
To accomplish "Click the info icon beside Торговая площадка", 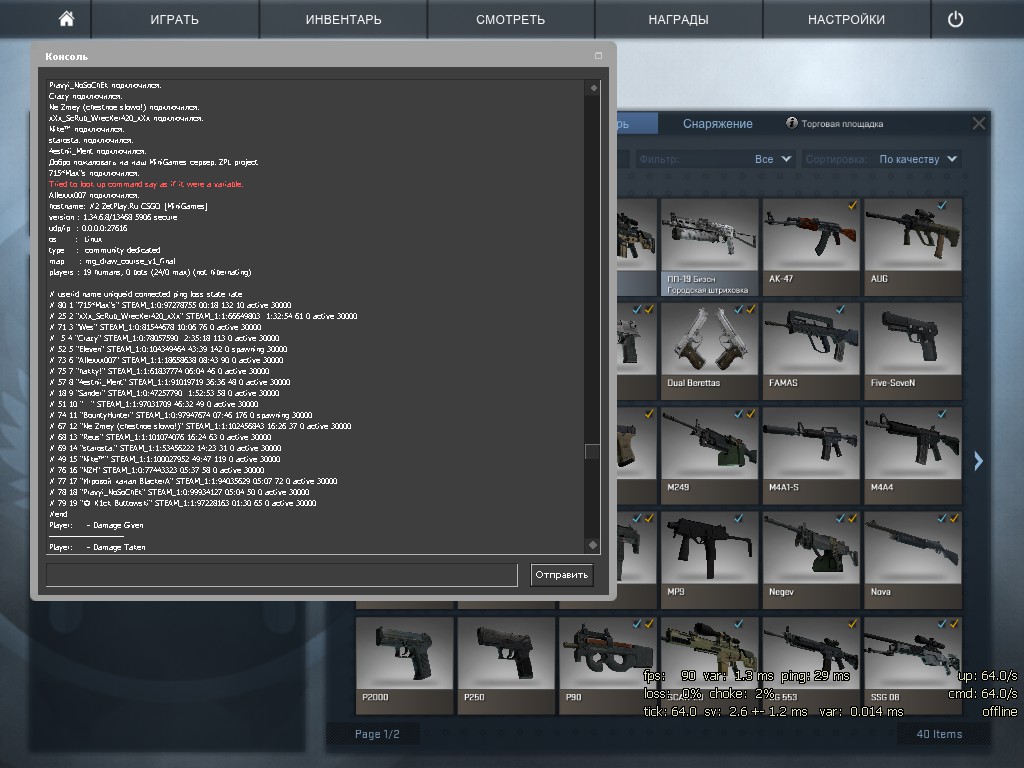I will (x=792, y=123).
